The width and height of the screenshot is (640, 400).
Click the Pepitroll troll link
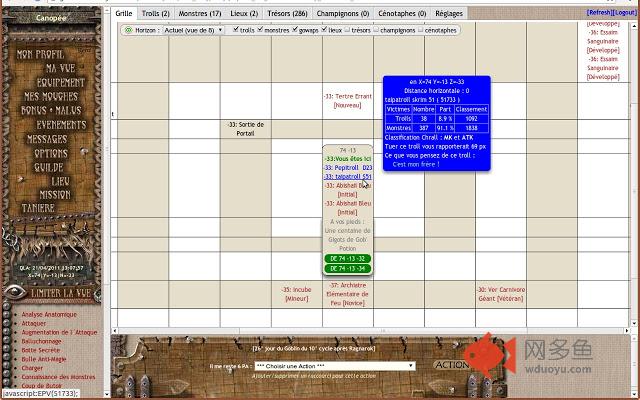pyautogui.click(x=348, y=168)
